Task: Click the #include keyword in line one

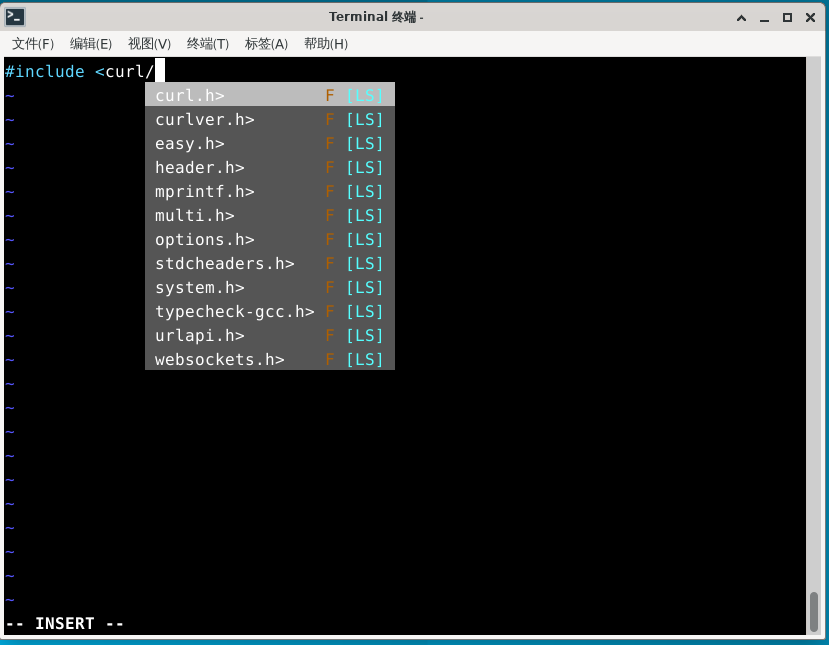Action: click(44, 71)
